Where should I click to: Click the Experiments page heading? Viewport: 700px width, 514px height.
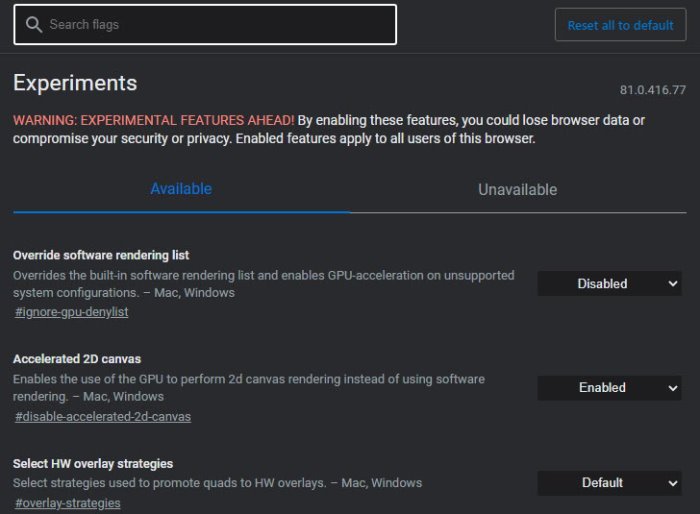pyautogui.click(x=75, y=83)
